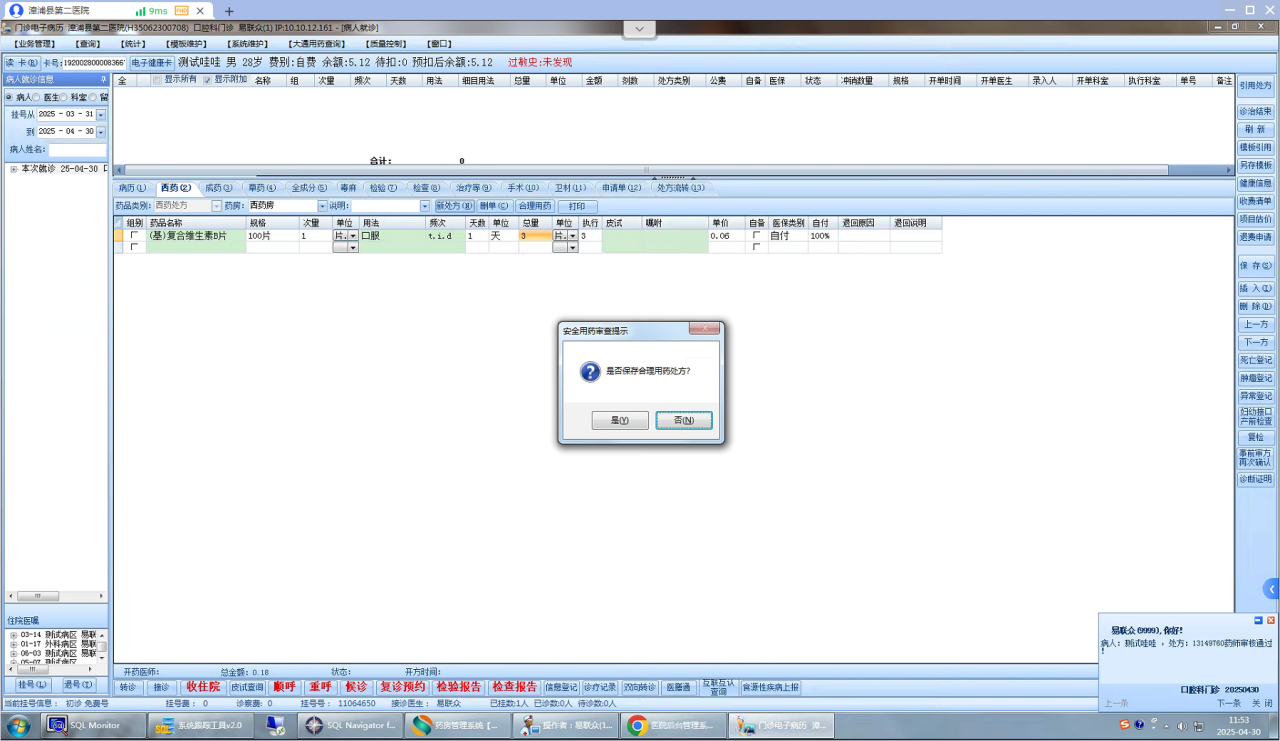Confirm with 是(Y) in the dialog
This screenshot has height=741, width=1280.
click(x=620, y=421)
